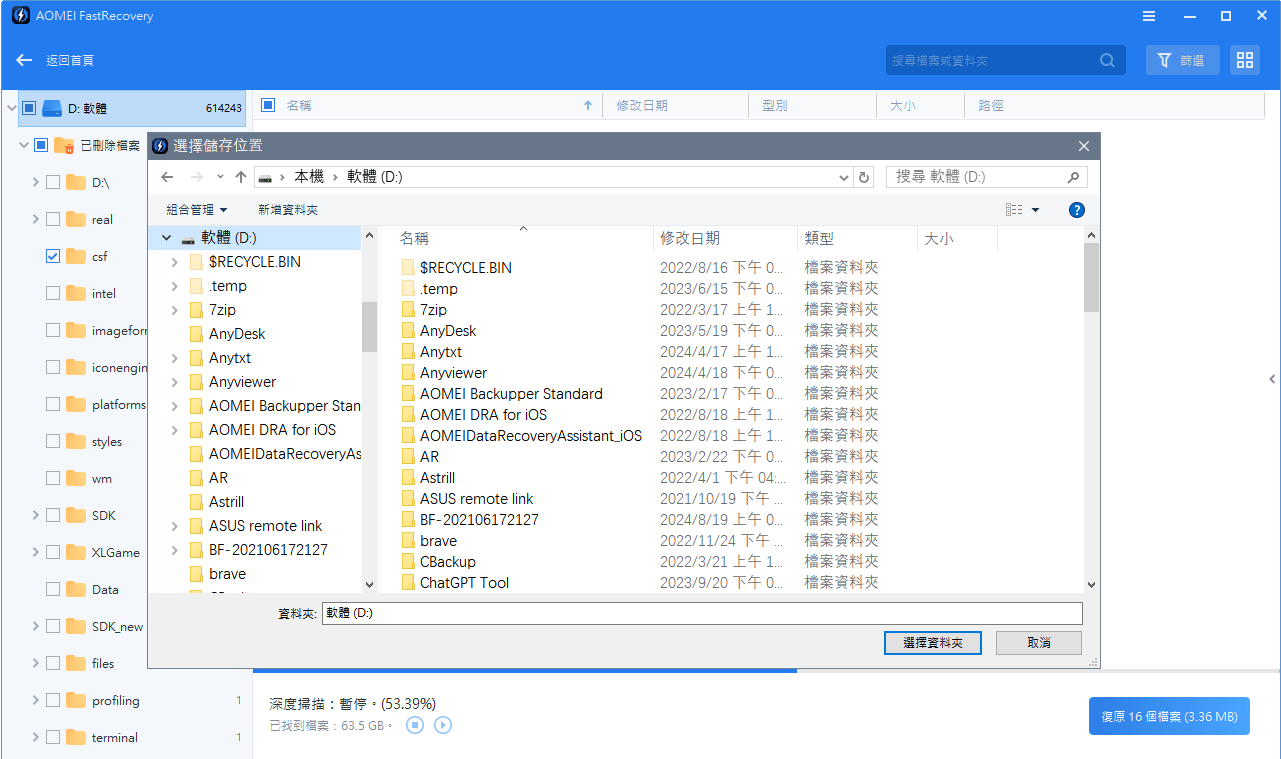Open the 篩選 filter button
Screen dimensions: 1281x759
(1182, 60)
